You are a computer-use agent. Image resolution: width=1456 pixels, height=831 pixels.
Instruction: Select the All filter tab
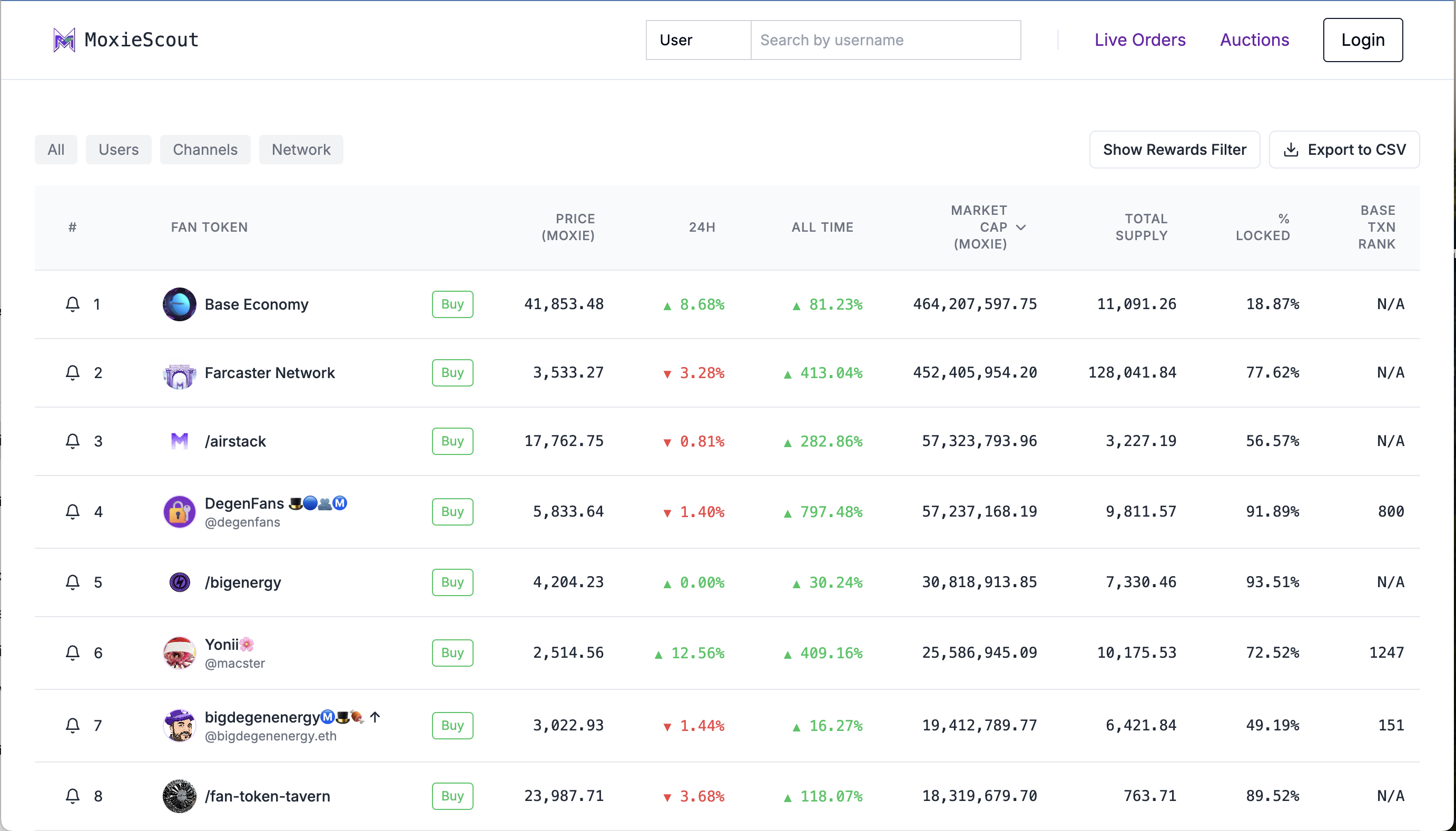(x=56, y=150)
